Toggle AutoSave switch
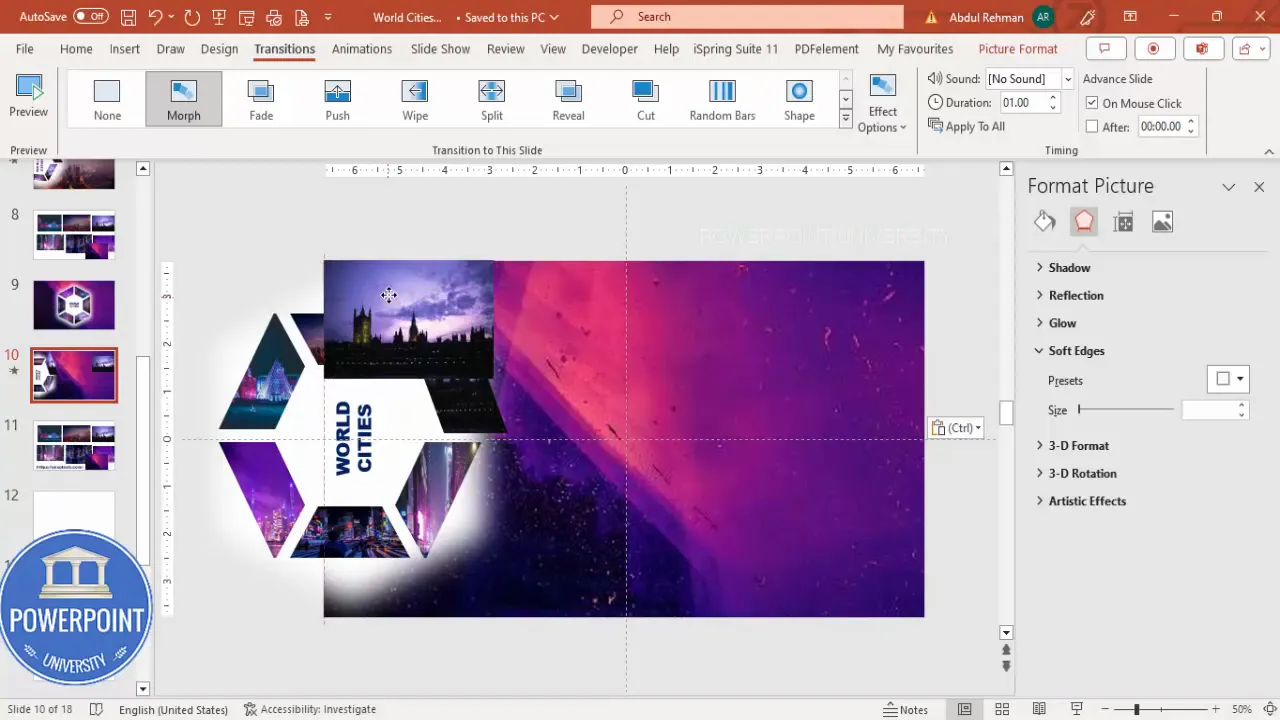 pos(90,17)
